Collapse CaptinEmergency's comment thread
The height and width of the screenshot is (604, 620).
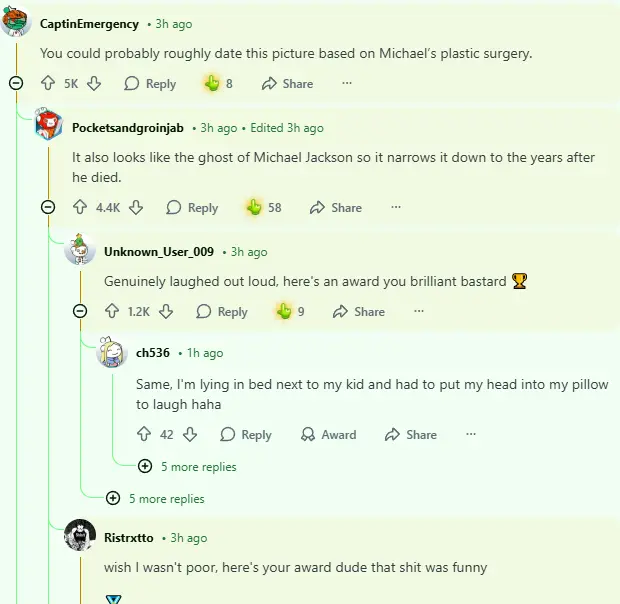(16, 83)
